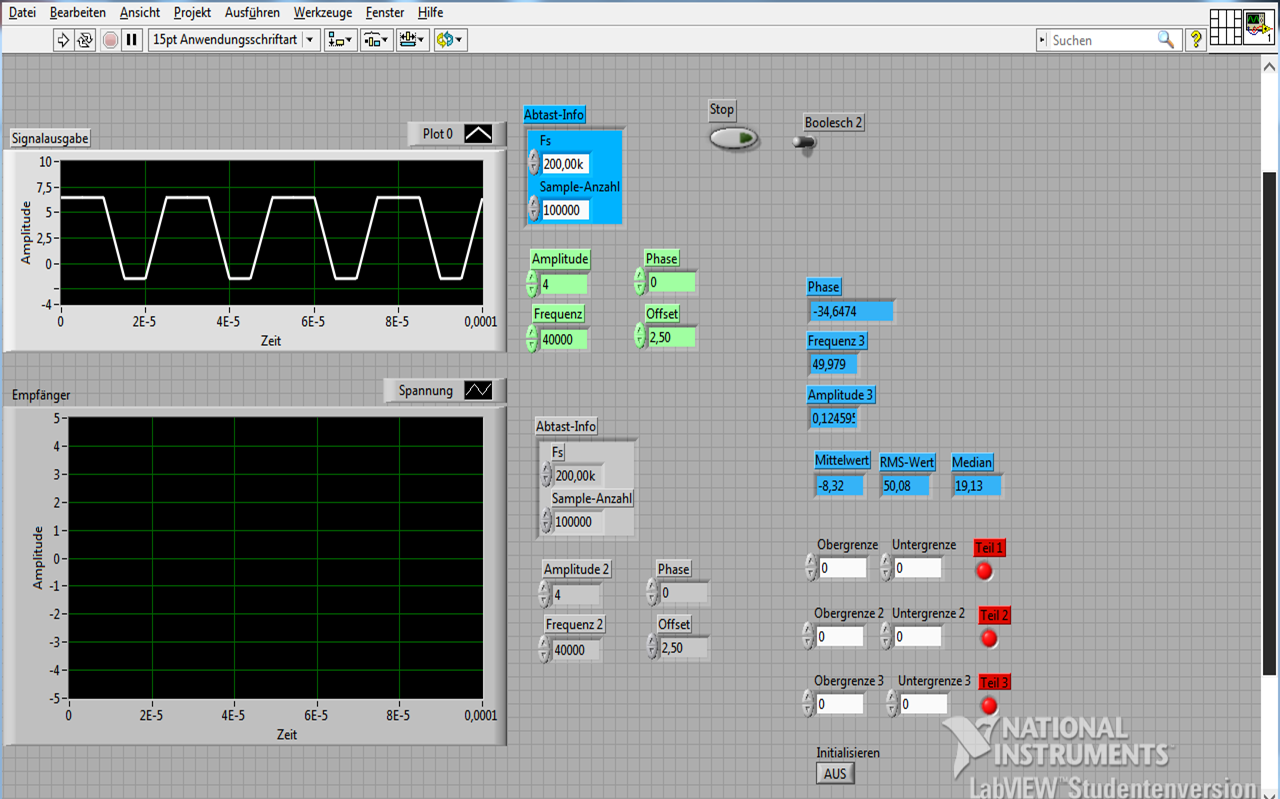The height and width of the screenshot is (799, 1280).
Task: Toggle the Boolesch 2 switch
Action: (x=805, y=142)
